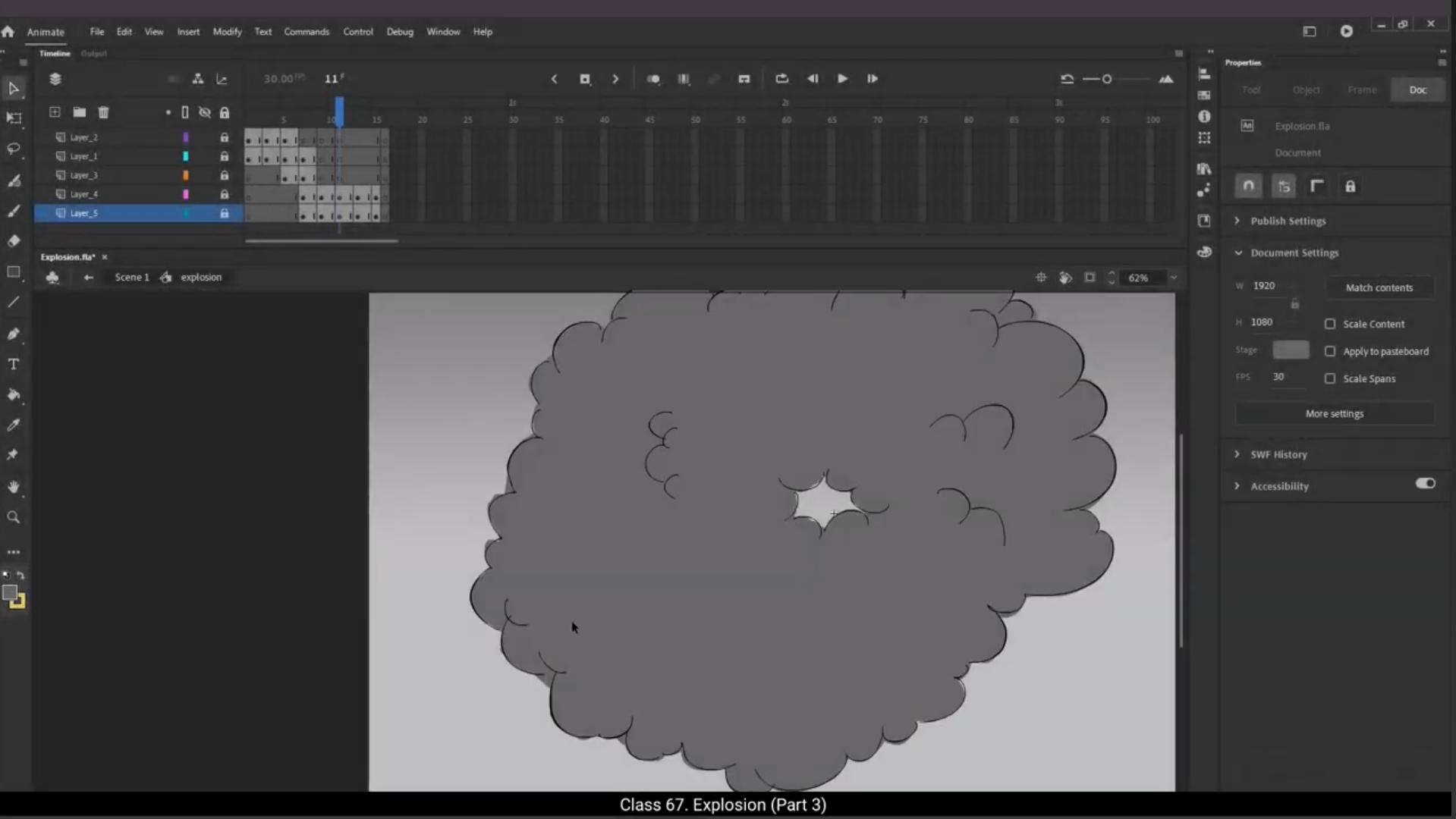Select the Selection arrow tool
This screenshot has height=819, width=1456.
click(x=14, y=89)
